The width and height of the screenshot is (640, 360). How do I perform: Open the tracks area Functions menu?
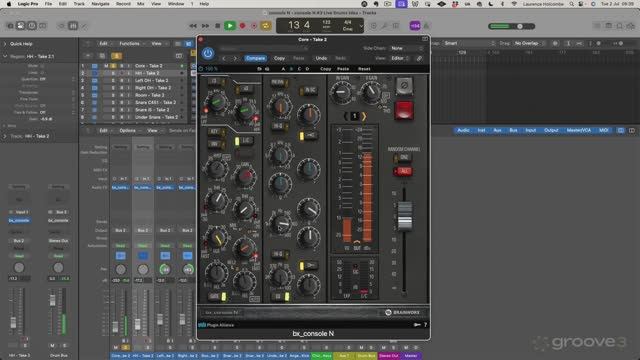click(131, 44)
